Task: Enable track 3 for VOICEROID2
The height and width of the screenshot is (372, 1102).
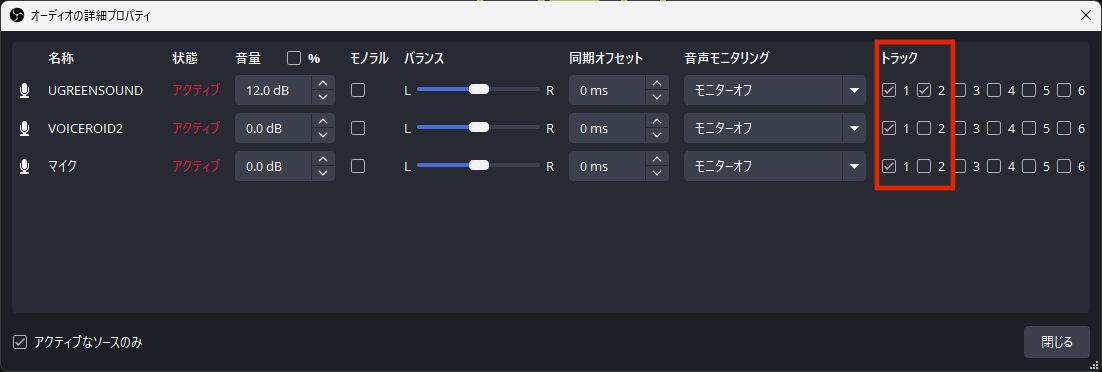Action: click(x=959, y=128)
